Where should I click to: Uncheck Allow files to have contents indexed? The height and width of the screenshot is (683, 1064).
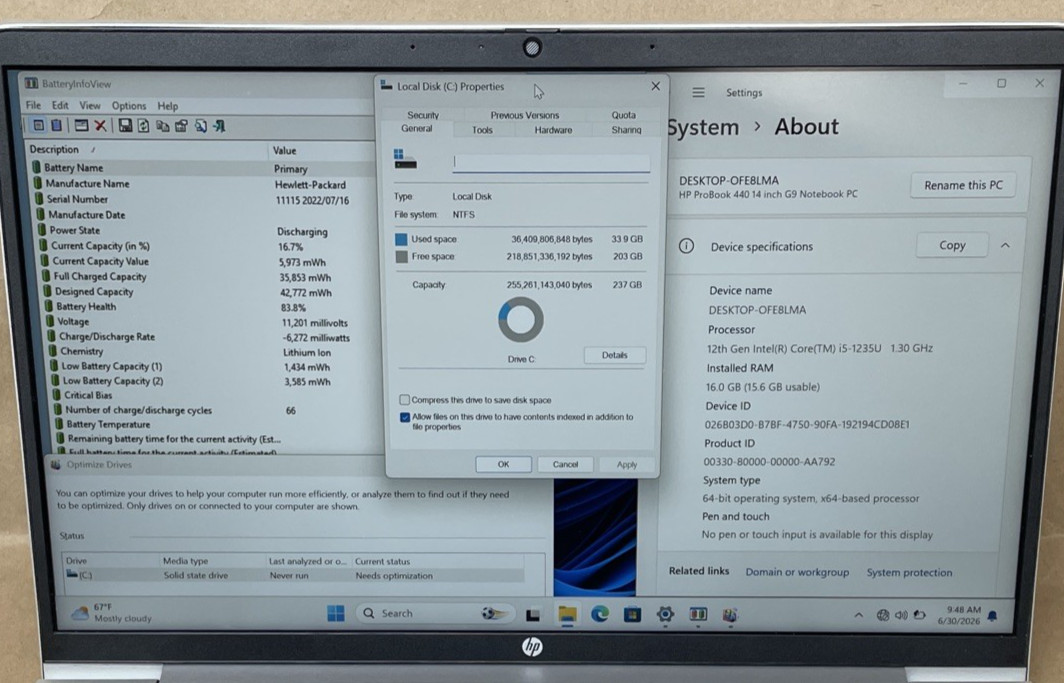tap(405, 417)
